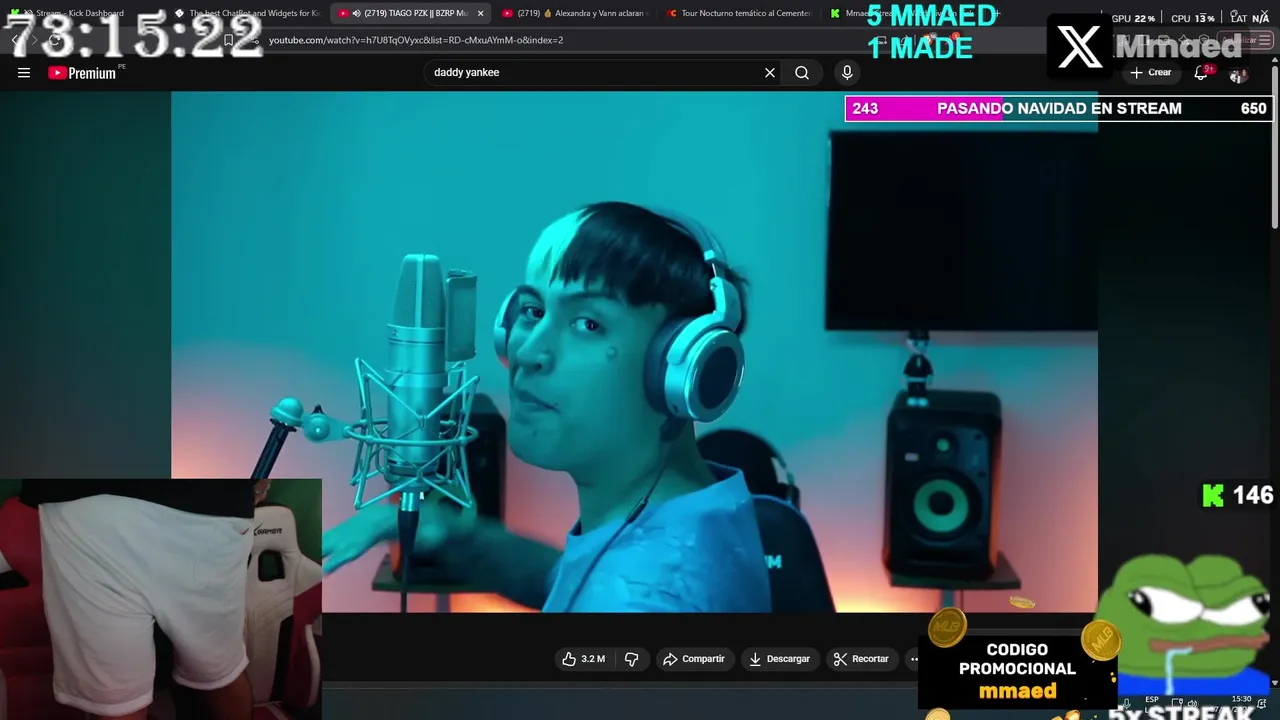Click the magnifier search button

pos(802,72)
